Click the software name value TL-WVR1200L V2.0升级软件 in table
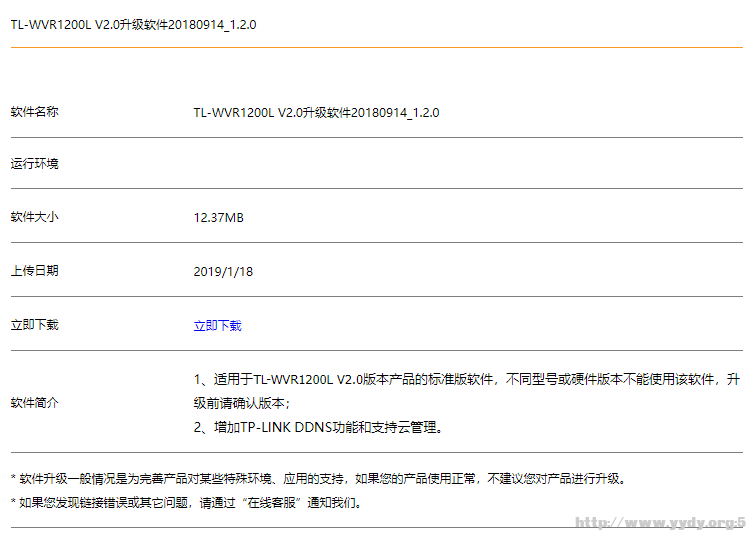751x535 pixels. coord(316,113)
